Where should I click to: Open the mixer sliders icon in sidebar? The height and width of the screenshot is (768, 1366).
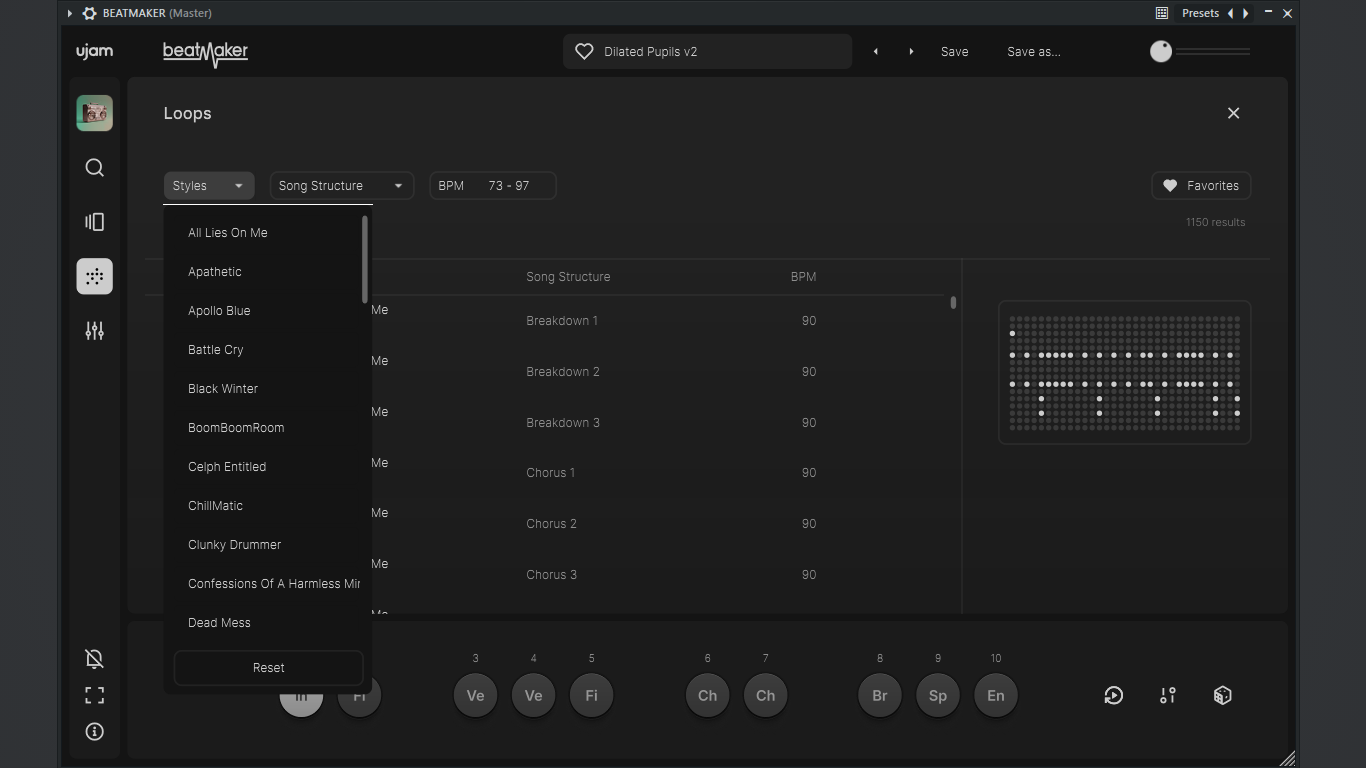click(x=94, y=330)
